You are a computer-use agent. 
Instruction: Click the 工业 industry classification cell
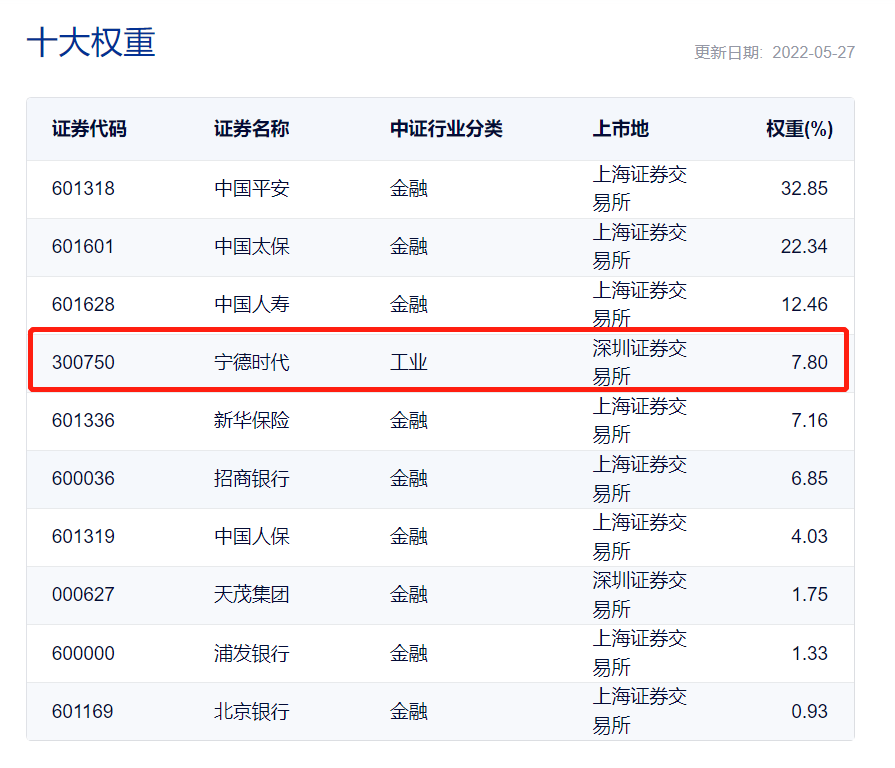coord(408,362)
